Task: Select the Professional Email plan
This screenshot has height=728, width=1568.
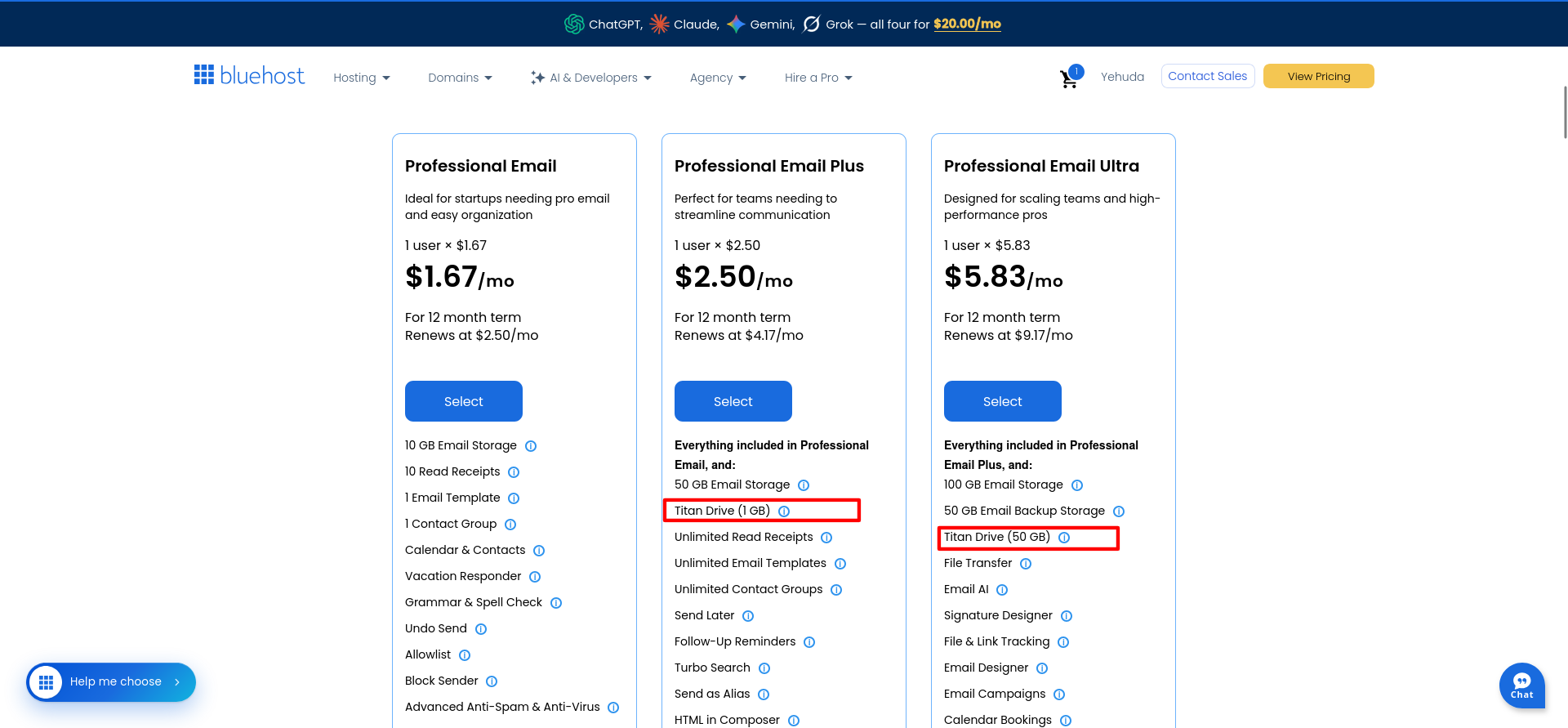Action: (464, 401)
